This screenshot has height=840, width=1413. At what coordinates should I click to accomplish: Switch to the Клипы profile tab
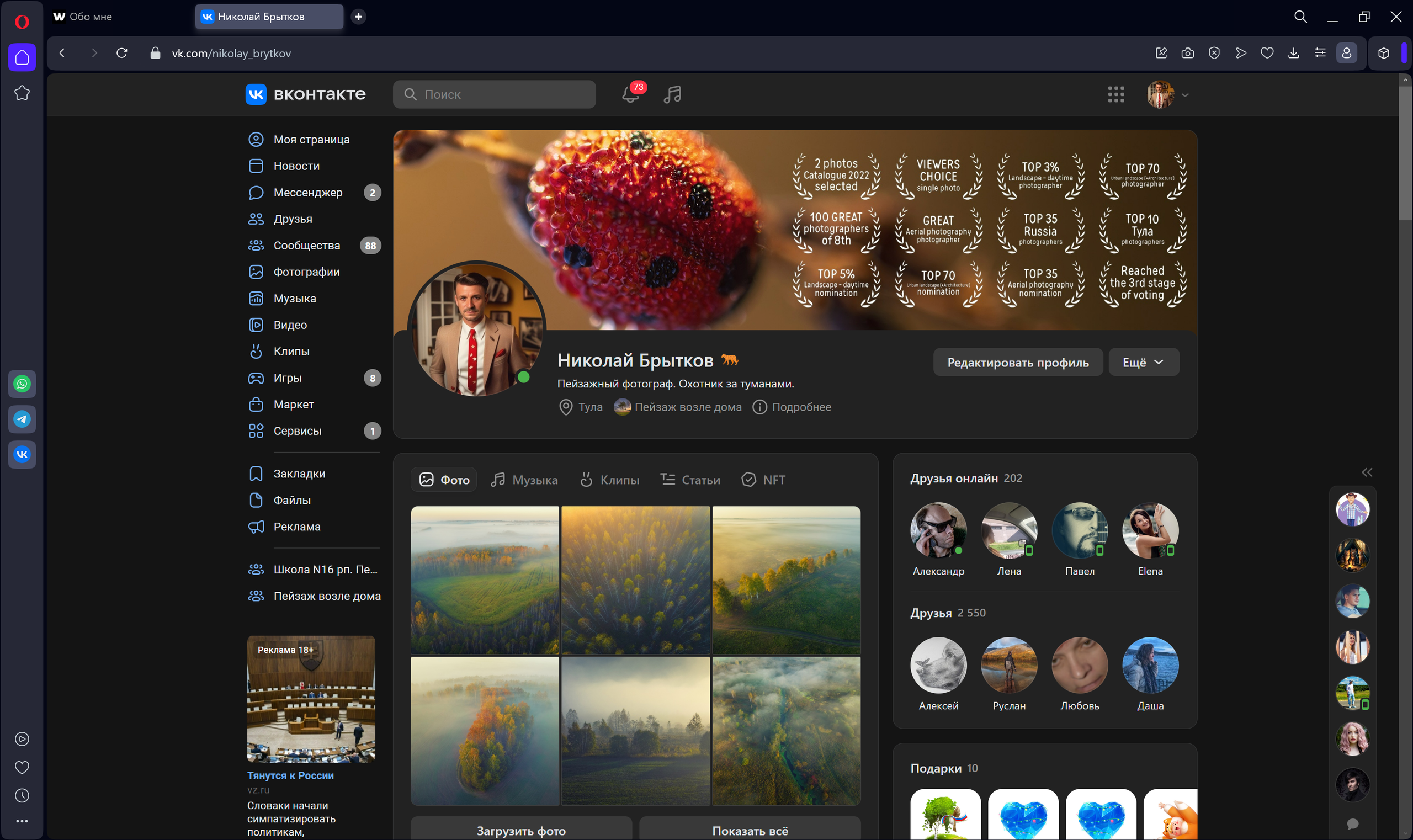[610, 480]
